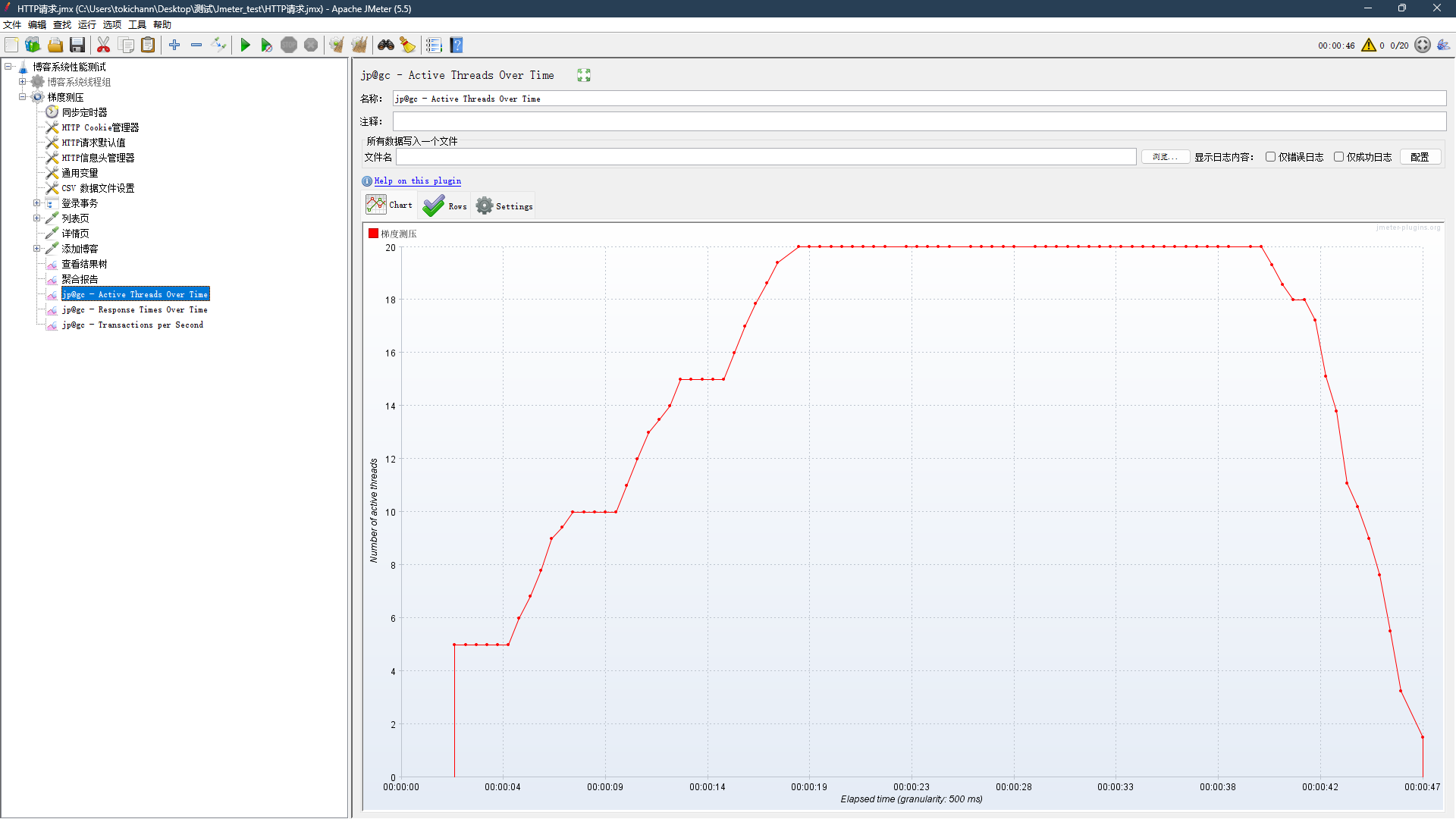The image size is (1456, 819).
Task: Expand the 添加博客 sampler
Action: coord(36,249)
